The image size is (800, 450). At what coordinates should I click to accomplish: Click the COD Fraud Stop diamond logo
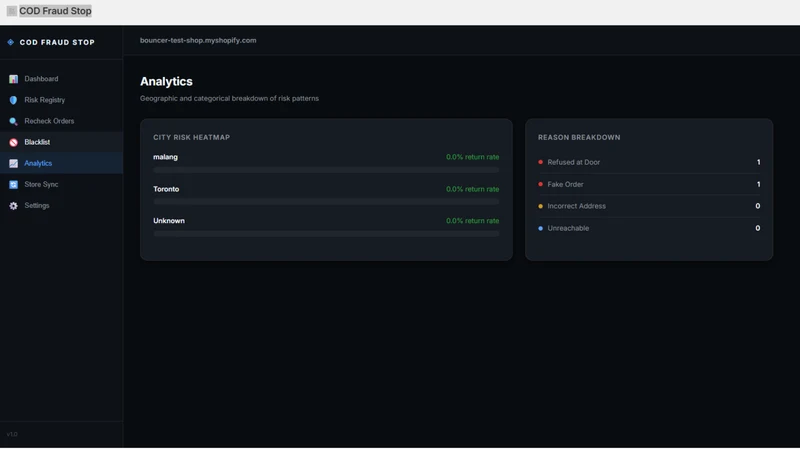(11, 42)
